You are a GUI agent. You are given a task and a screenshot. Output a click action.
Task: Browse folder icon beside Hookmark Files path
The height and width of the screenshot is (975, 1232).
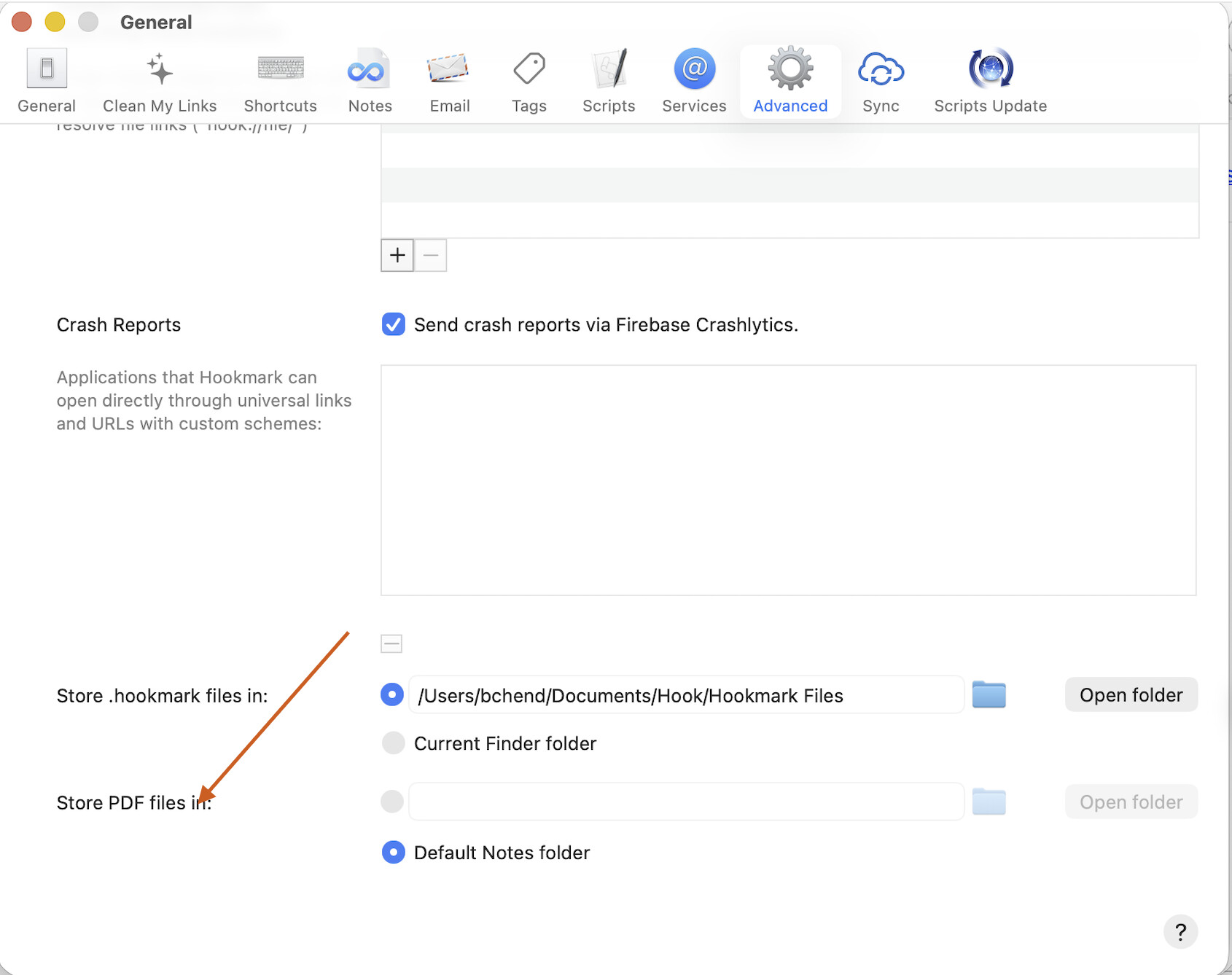[989, 695]
